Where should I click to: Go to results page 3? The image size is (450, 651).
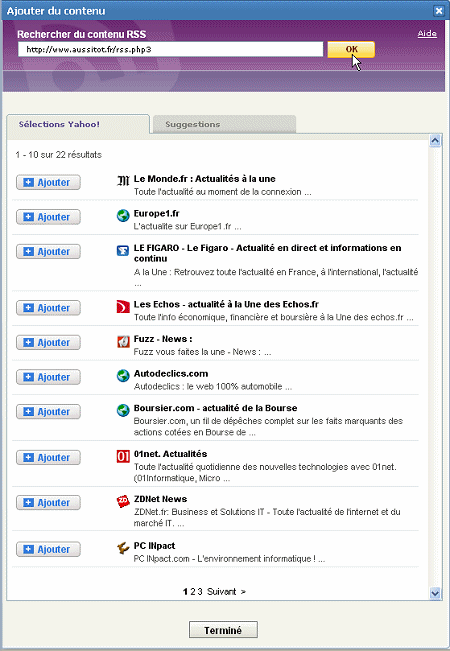[x=200, y=592]
